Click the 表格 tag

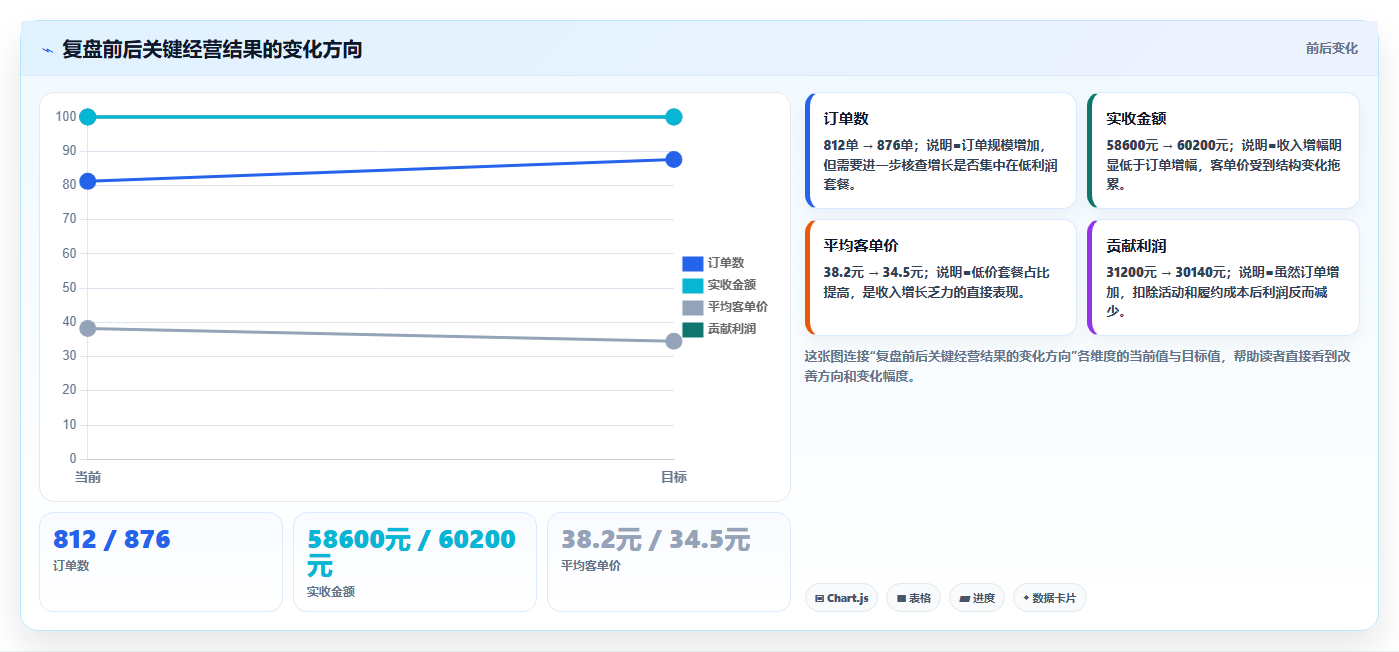pos(914,598)
